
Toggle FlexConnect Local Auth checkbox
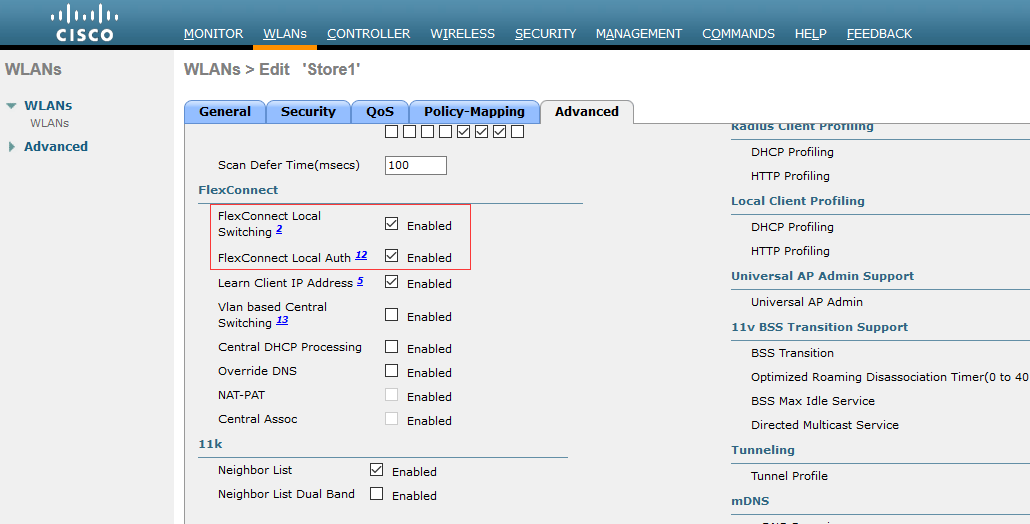tap(392, 255)
